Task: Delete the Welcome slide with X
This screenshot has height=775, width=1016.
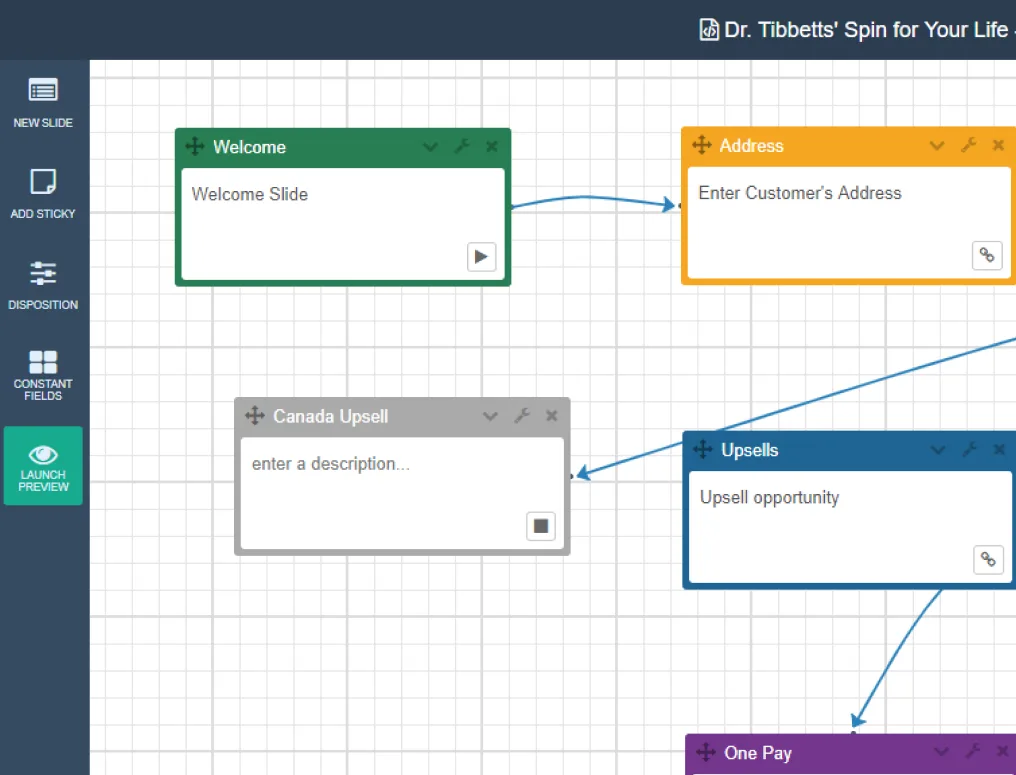Action: coord(492,147)
